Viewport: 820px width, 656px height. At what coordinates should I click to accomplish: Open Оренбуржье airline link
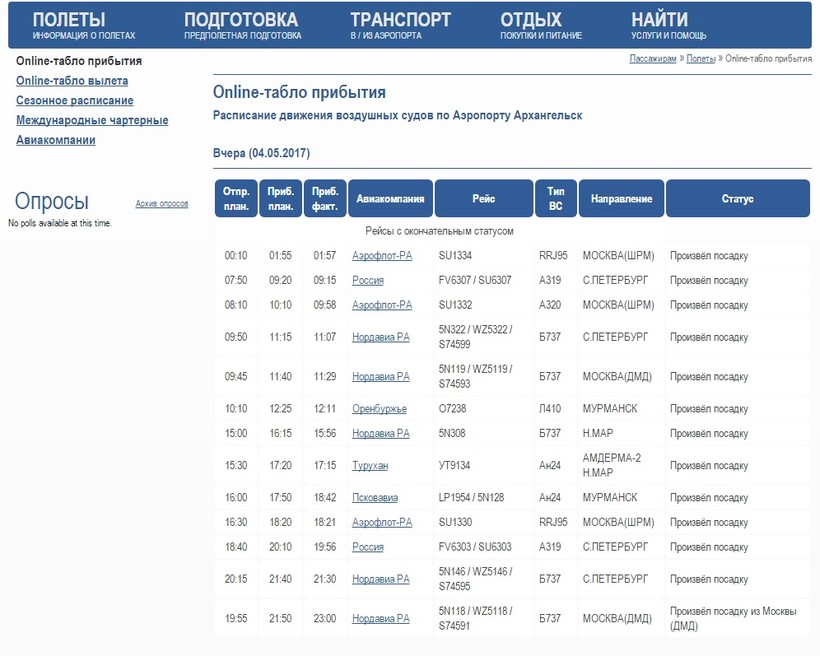click(x=379, y=409)
